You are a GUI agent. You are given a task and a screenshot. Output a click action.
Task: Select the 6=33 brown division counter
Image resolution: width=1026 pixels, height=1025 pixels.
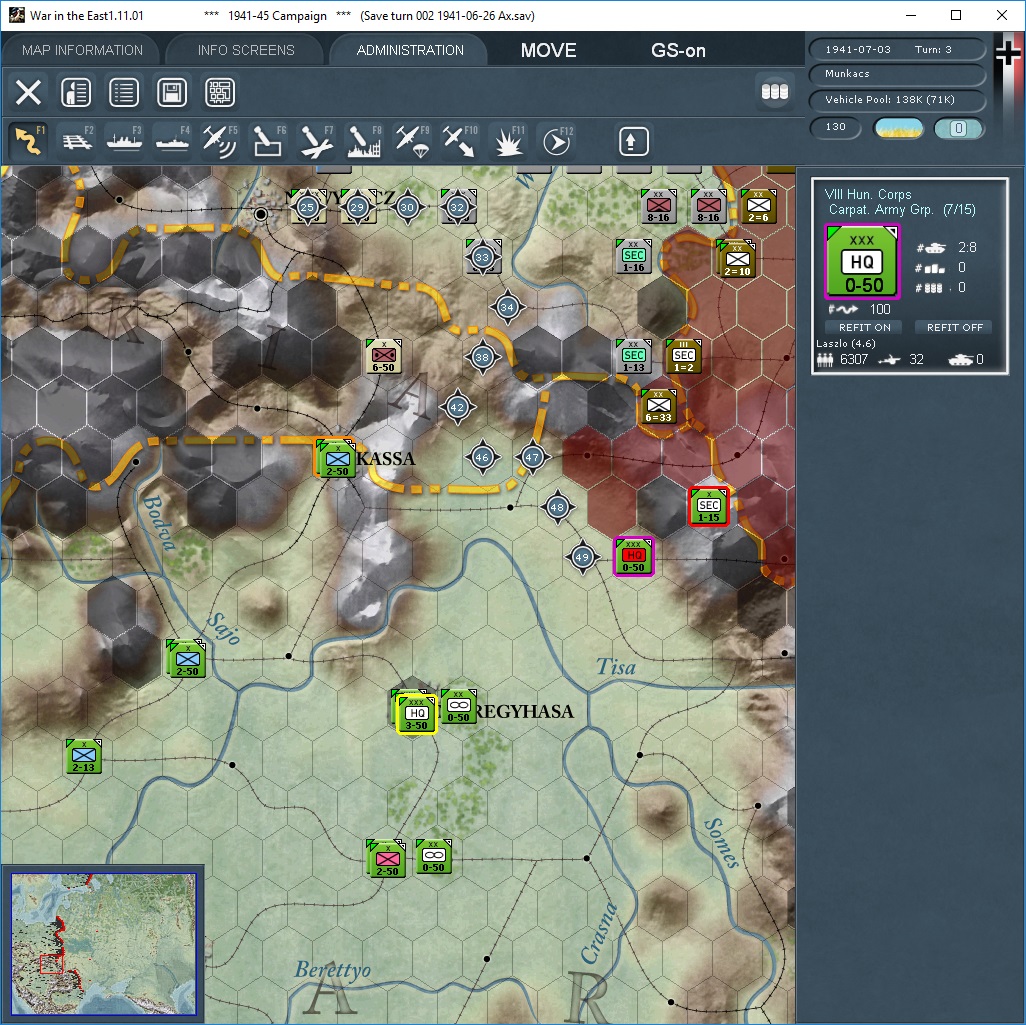click(658, 406)
